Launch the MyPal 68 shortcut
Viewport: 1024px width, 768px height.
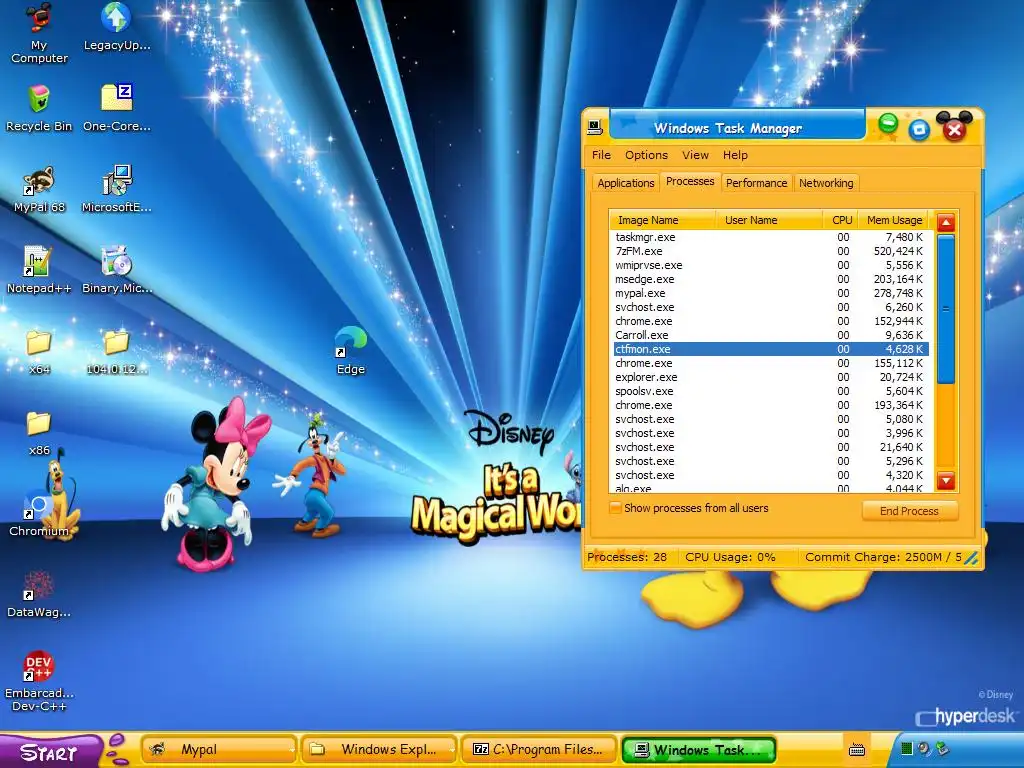[x=39, y=189]
